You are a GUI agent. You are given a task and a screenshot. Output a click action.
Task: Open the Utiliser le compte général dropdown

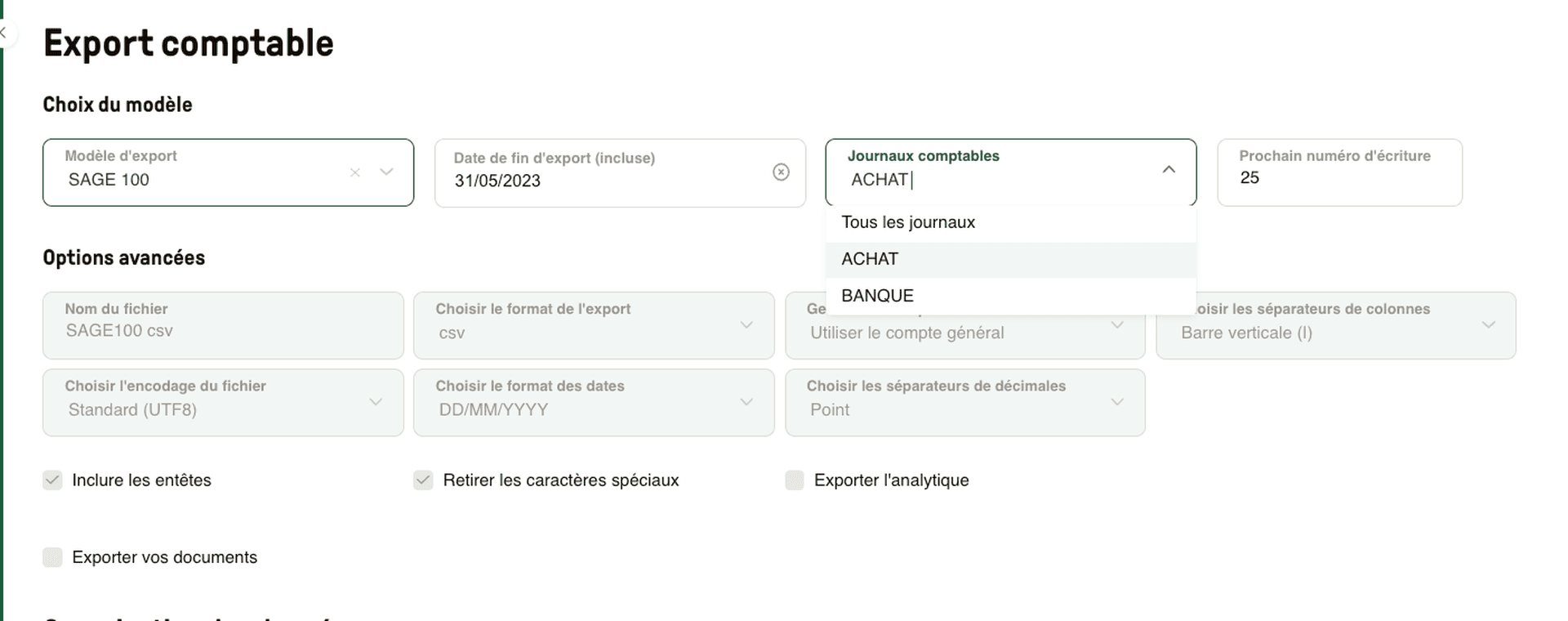tap(965, 327)
